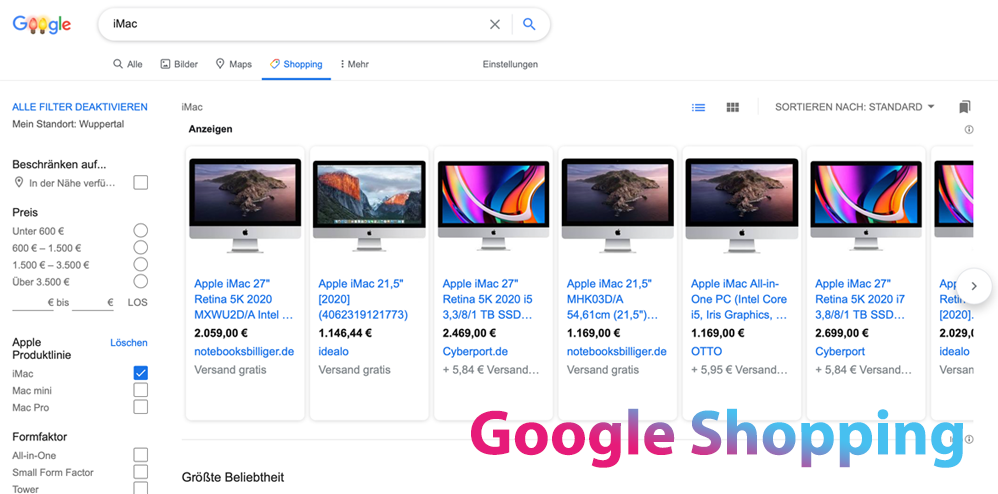Open the Mehr menu

[355, 64]
